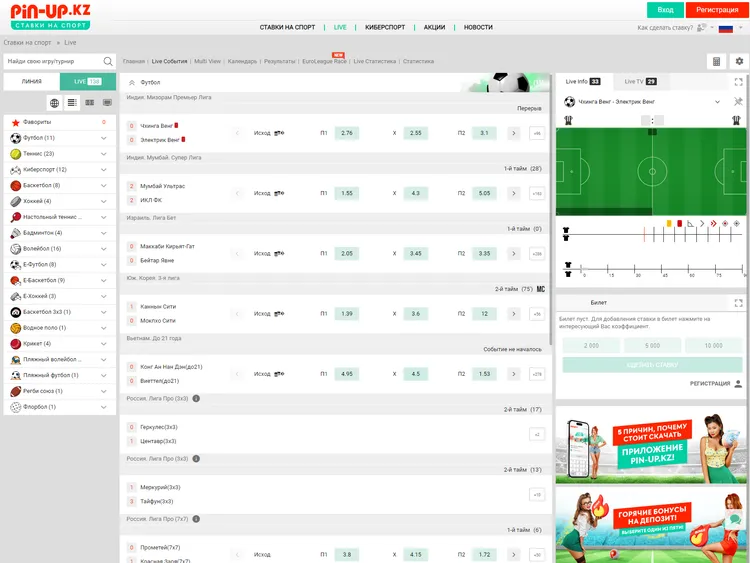The height and width of the screenshot is (563, 750).
Task: Unpin the Chhinga Veng match tracker
Action: [x=738, y=101]
